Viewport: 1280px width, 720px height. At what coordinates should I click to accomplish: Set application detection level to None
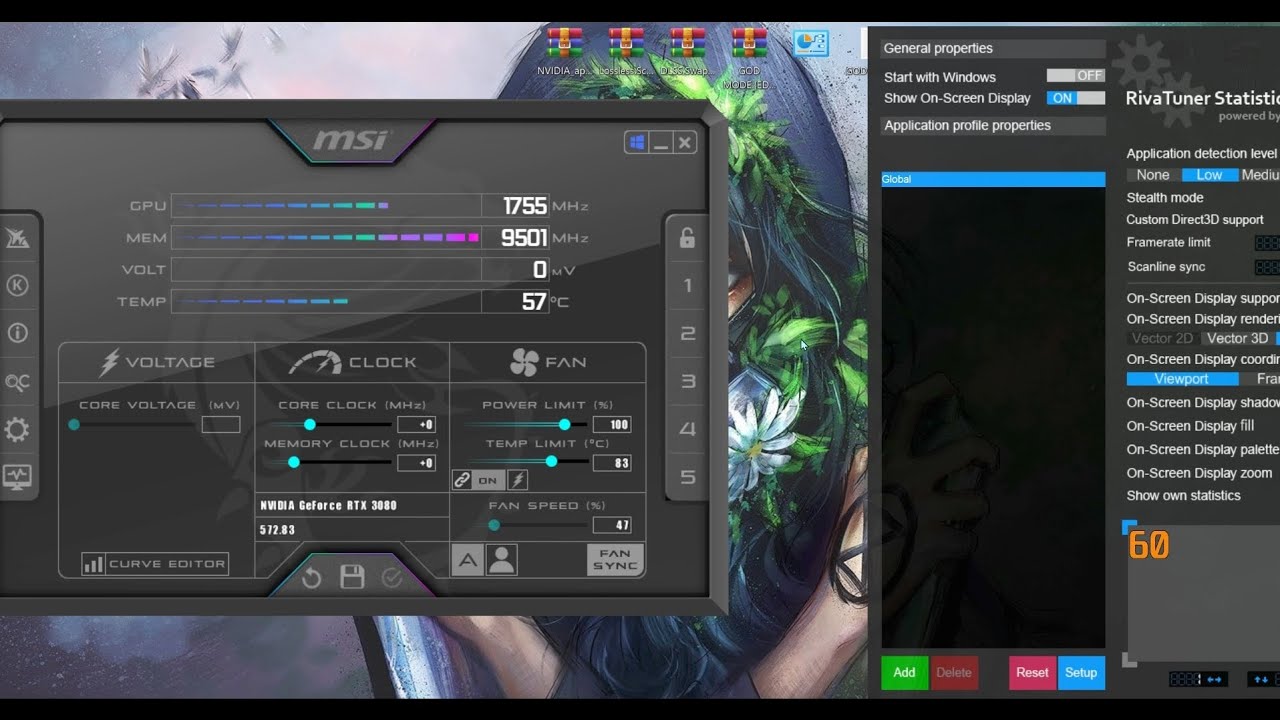click(x=1153, y=175)
